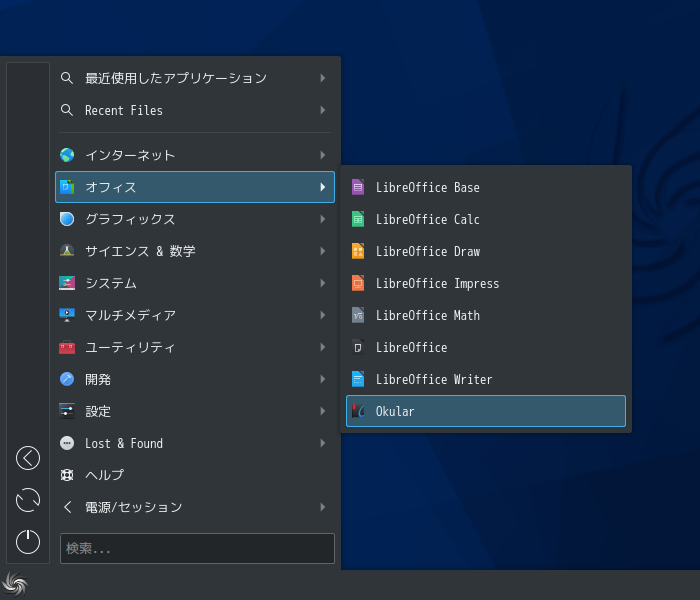This screenshot has width=700, height=600.
Task: Open the システム menu category
Action: tap(195, 283)
